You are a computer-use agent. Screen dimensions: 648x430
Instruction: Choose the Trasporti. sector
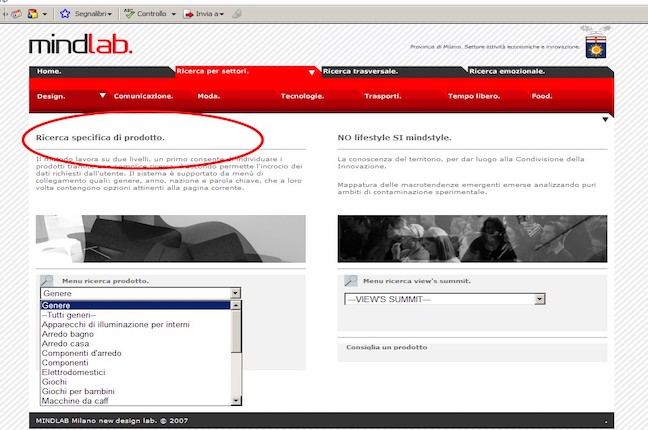383,96
